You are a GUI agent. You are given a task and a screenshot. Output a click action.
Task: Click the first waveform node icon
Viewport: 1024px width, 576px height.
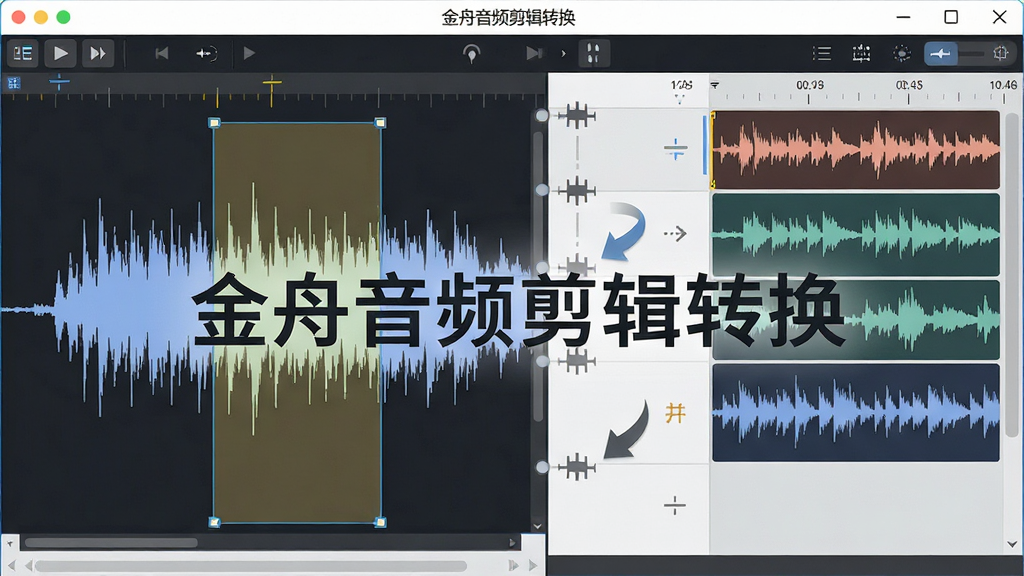(x=577, y=116)
